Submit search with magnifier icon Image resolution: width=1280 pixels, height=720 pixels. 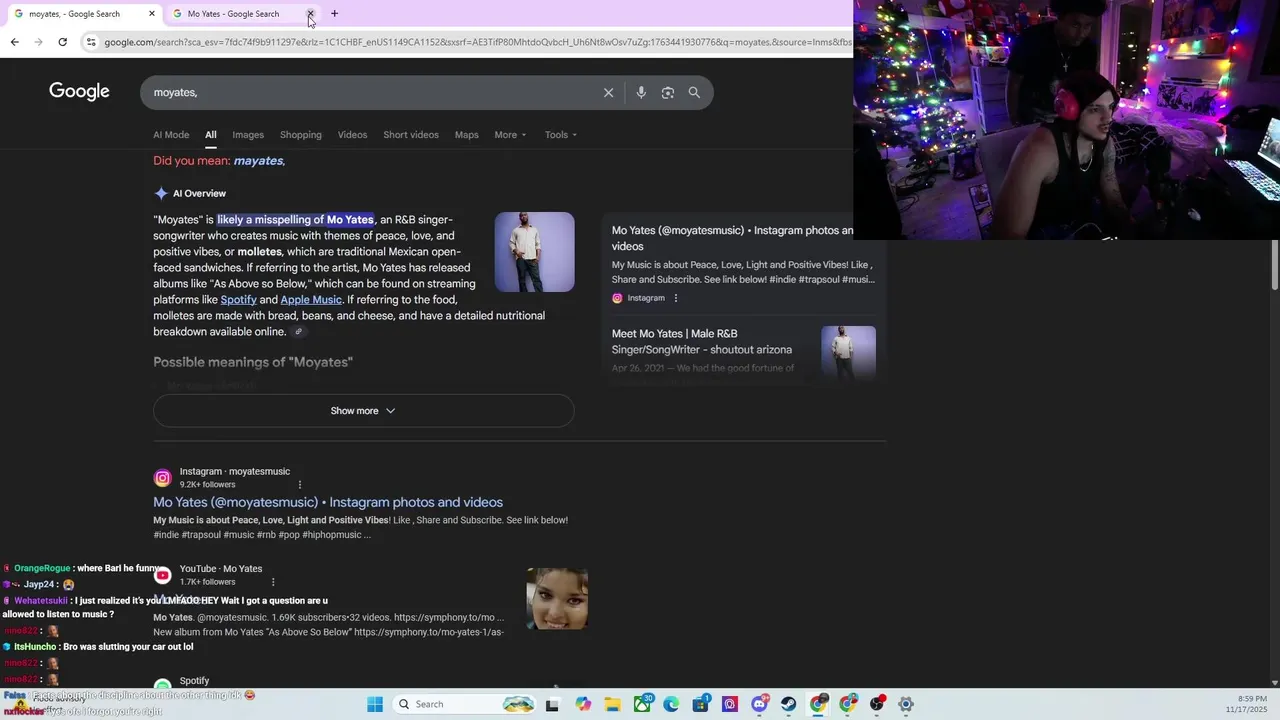[x=694, y=92]
